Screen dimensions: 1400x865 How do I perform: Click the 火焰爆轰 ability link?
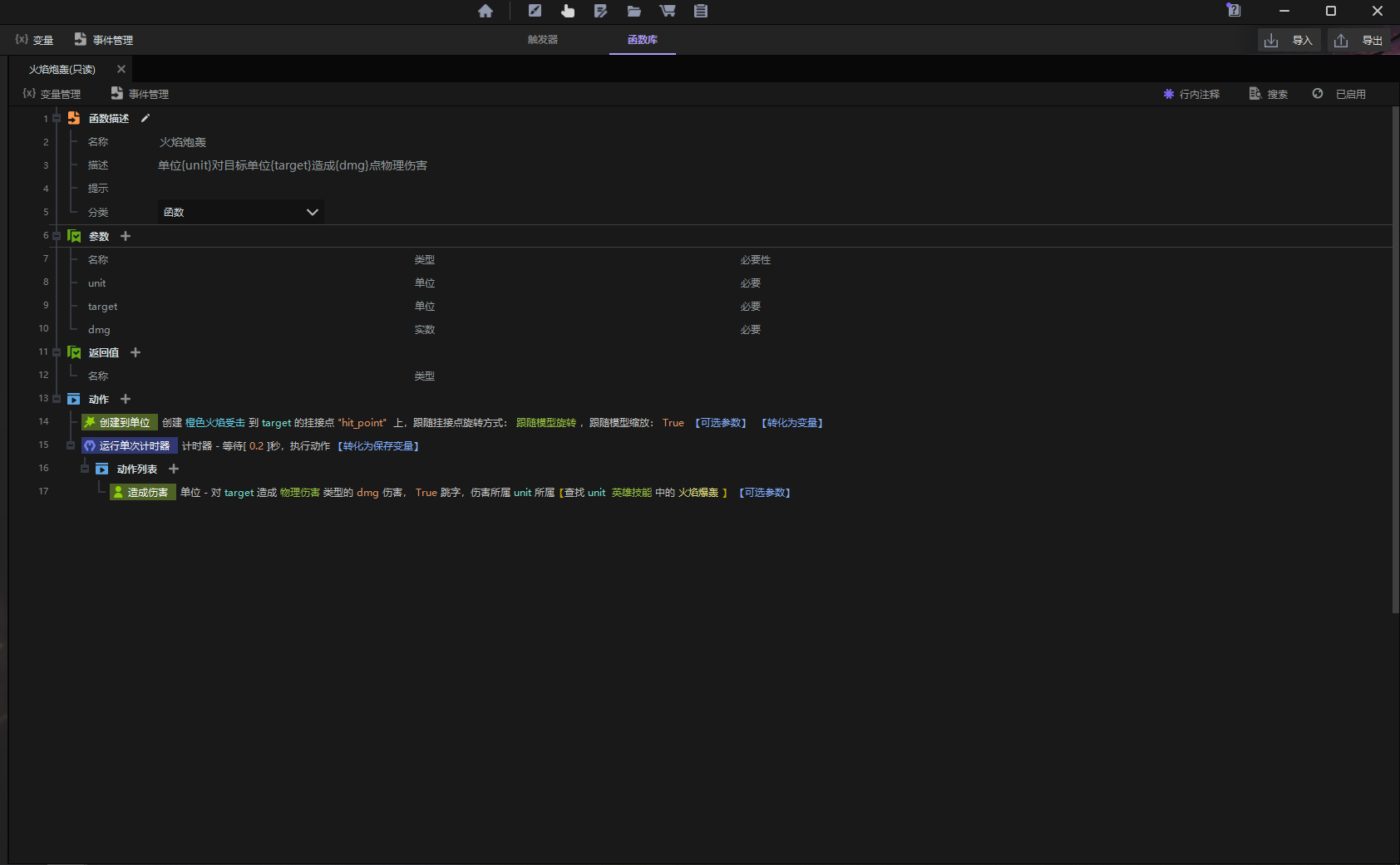698,493
